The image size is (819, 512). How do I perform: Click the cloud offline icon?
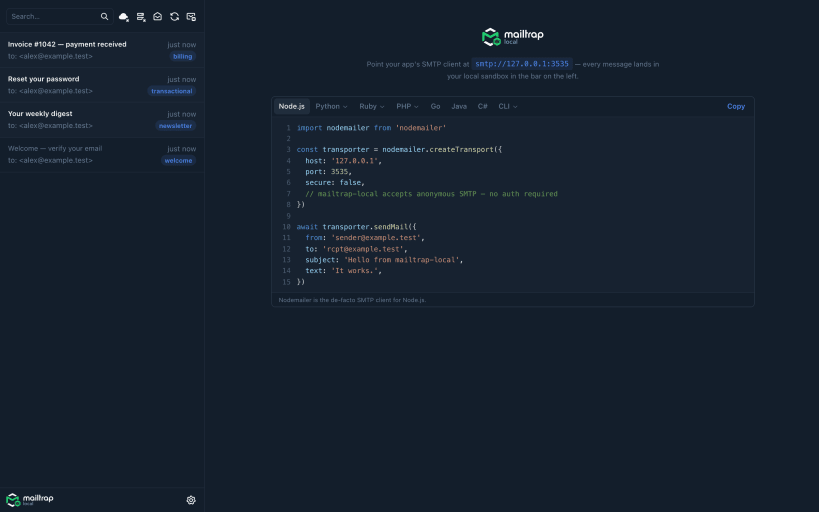coord(124,17)
